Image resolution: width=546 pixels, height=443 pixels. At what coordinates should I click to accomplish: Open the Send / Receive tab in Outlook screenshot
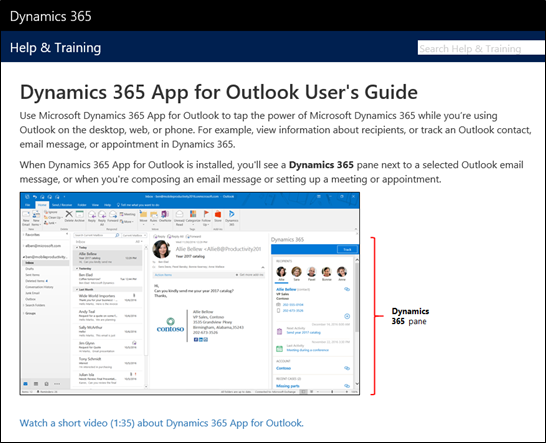[62, 205]
